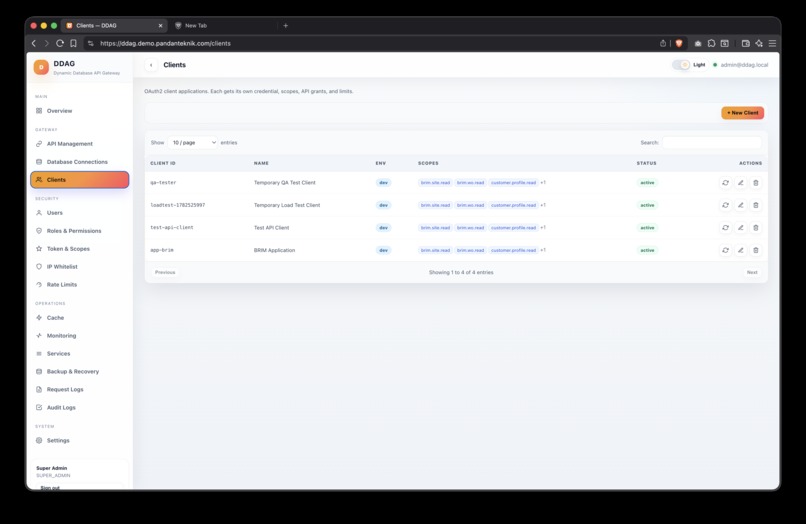Viewport: 806px width, 524px height.
Task: Regenerate secret for test-api-client
Action: 725,227
